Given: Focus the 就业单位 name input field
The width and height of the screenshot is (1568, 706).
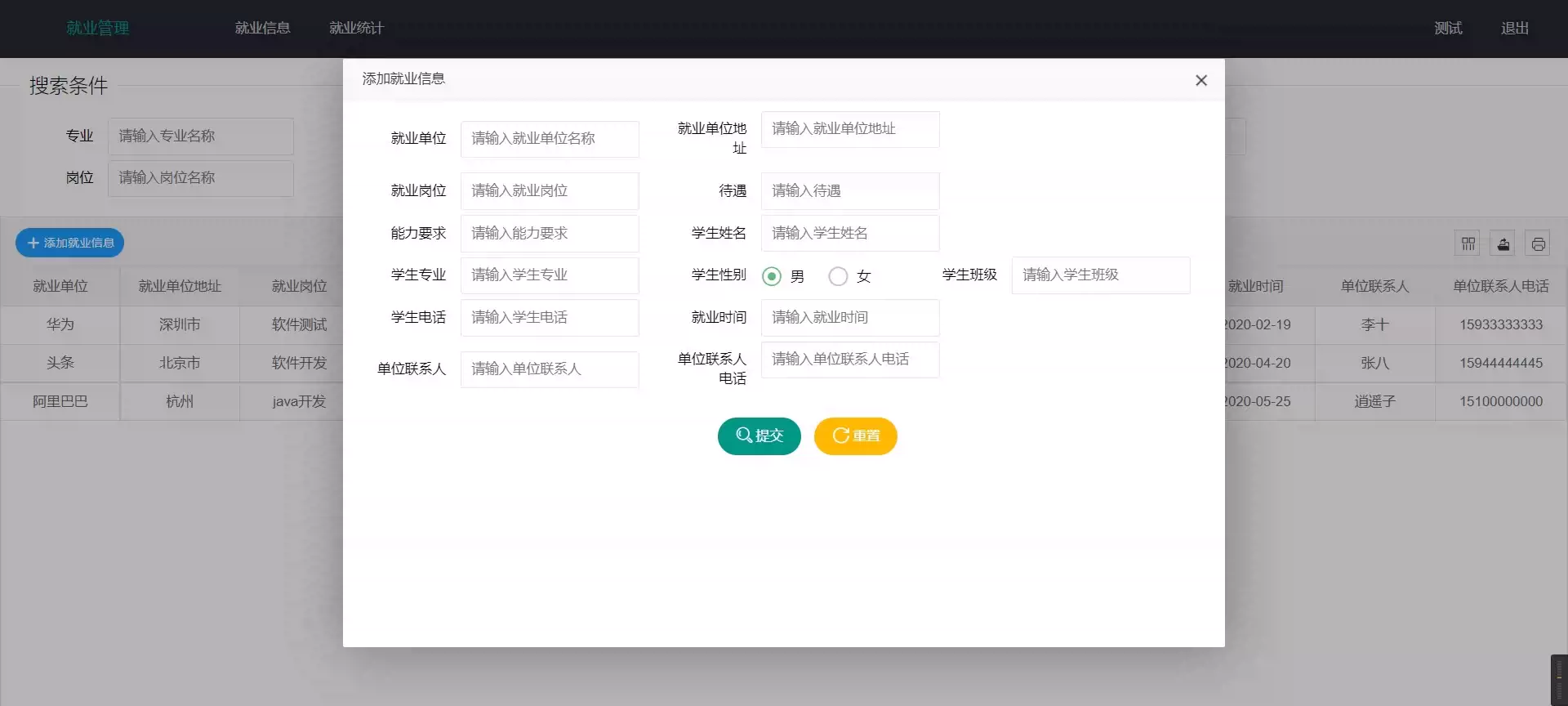Looking at the screenshot, I should pos(549,139).
